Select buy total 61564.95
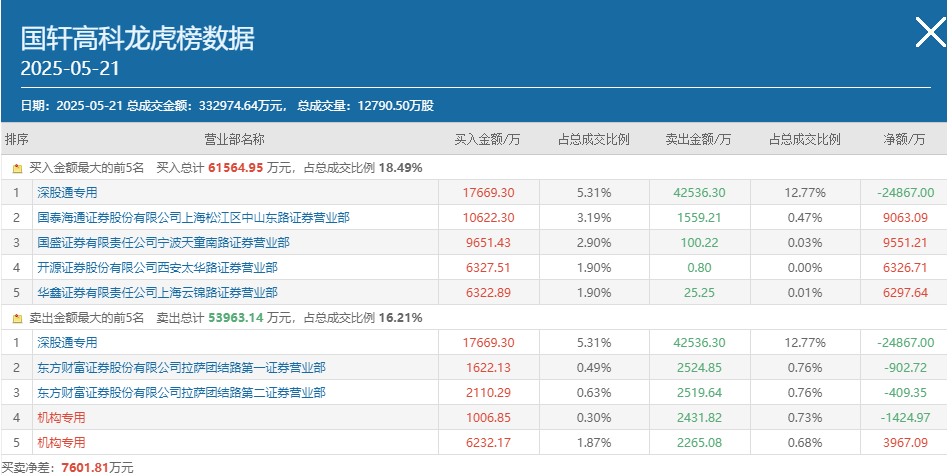Screen dimensions: 947x475 (x=236, y=168)
